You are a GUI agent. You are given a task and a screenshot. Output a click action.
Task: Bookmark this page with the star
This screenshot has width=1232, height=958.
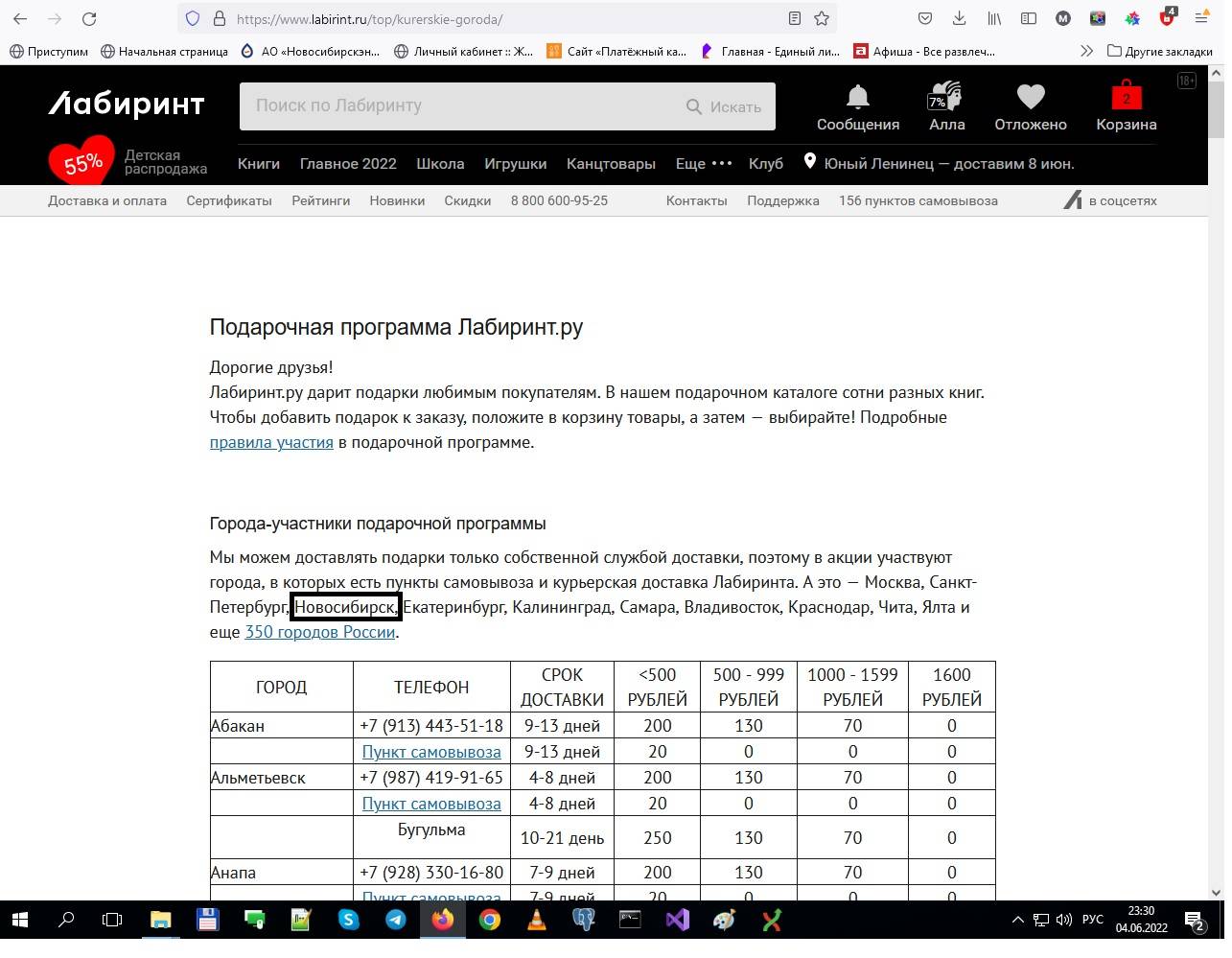tap(822, 18)
